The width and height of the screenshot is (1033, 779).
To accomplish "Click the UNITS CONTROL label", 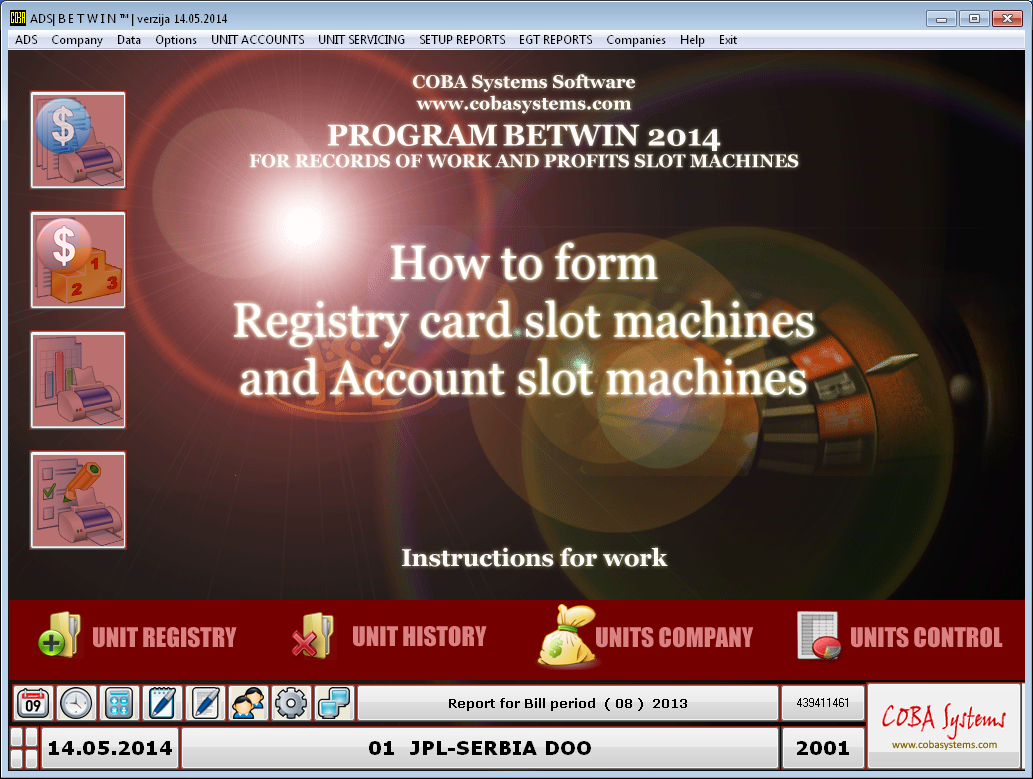I will point(926,637).
